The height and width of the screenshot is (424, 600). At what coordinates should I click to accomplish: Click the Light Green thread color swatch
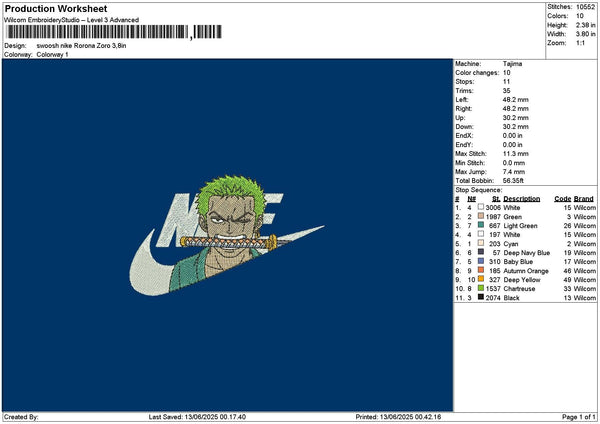pyautogui.click(x=481, y=225)
